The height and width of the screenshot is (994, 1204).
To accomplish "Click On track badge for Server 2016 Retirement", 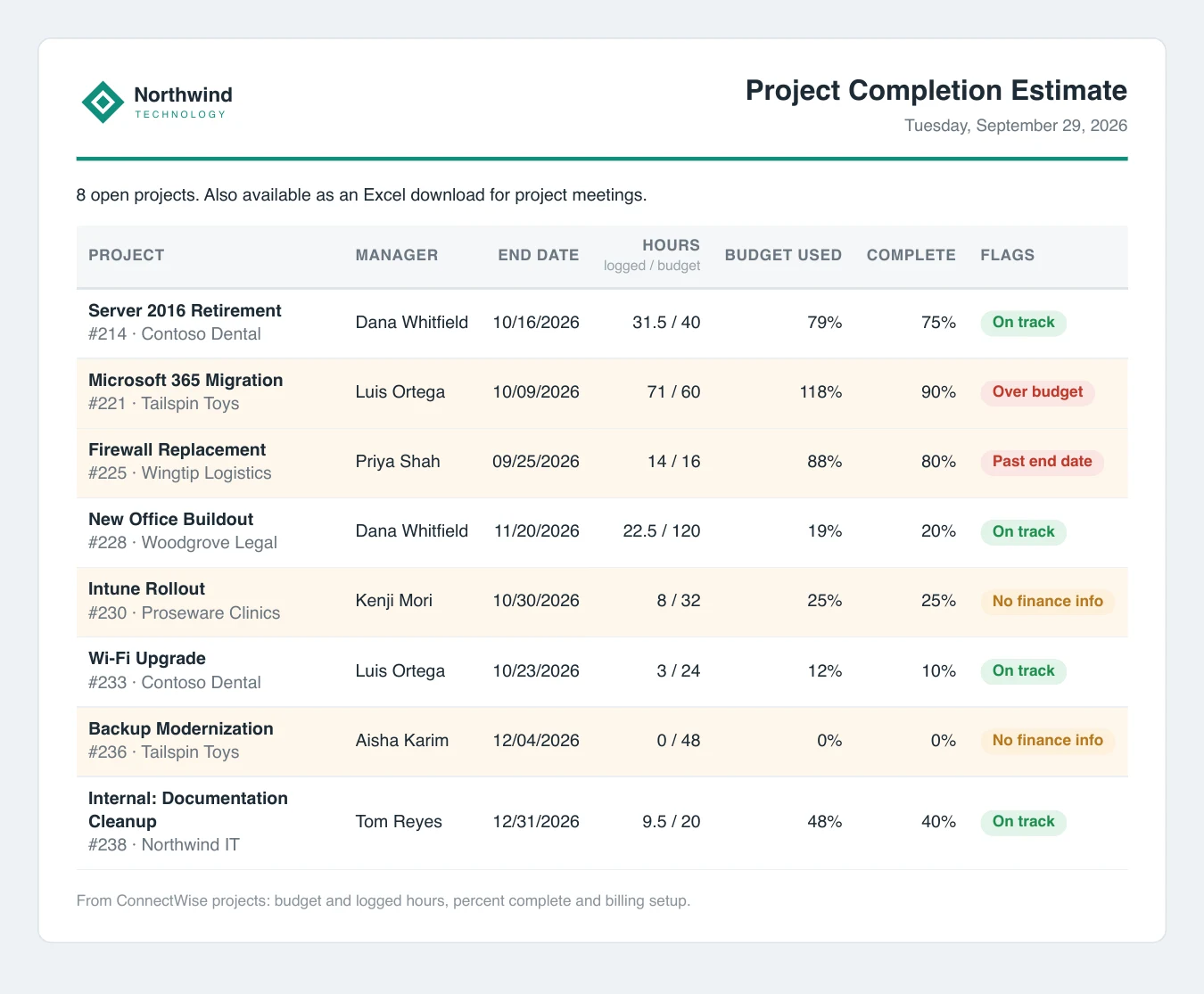I will (1023, 323).
